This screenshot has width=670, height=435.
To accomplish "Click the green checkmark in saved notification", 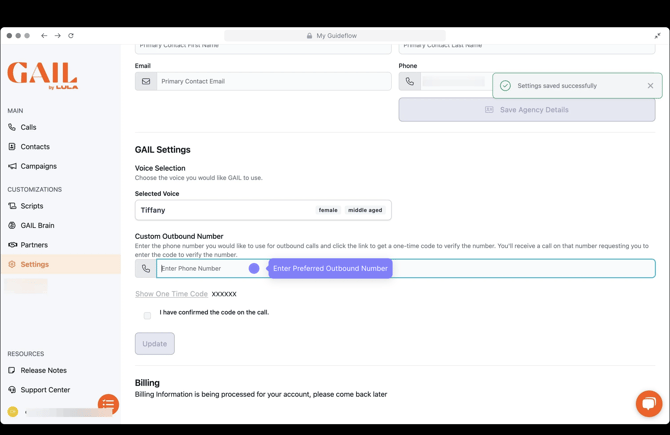I will (x=505, y=86).
